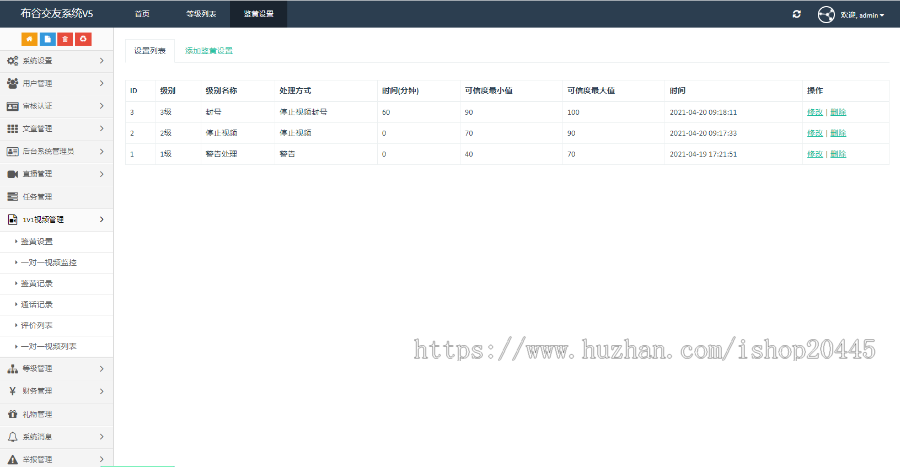Open 鉴黄设置 in the sidebar submenu
This screenshot has height=467, width=900.
pyautogui.click(x=37, y=242)
